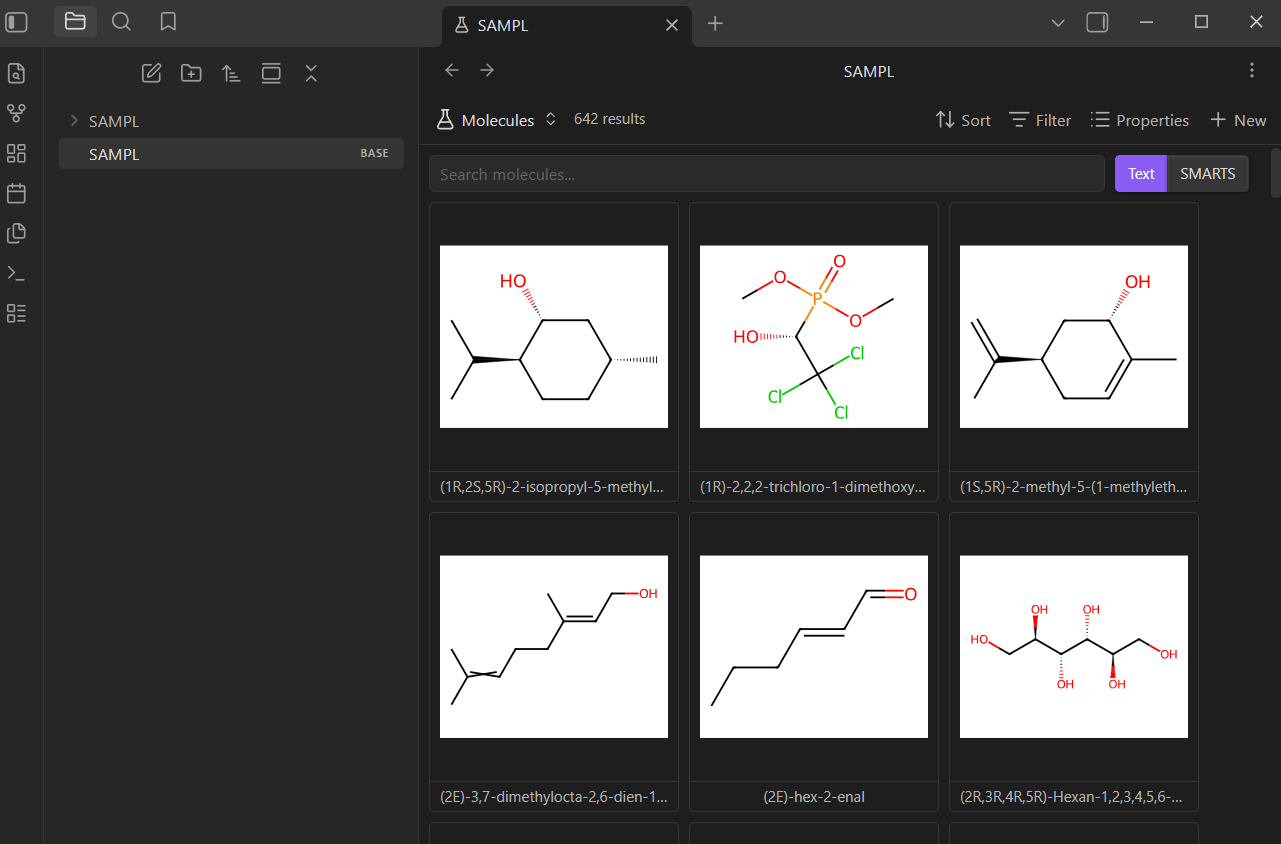Switch search mode to SMARTS
Screen dimensions: 1281x844
click(x=1208, y=174)
